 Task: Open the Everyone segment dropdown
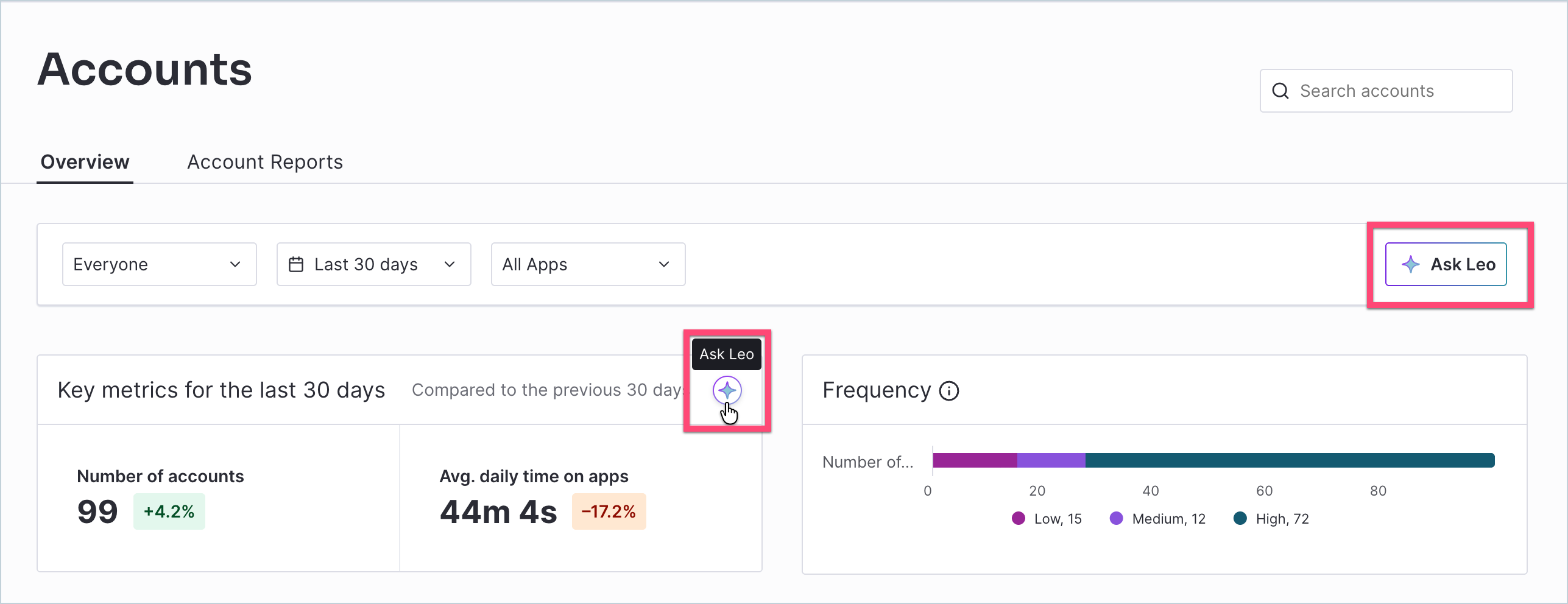click(x=159, y=264)
